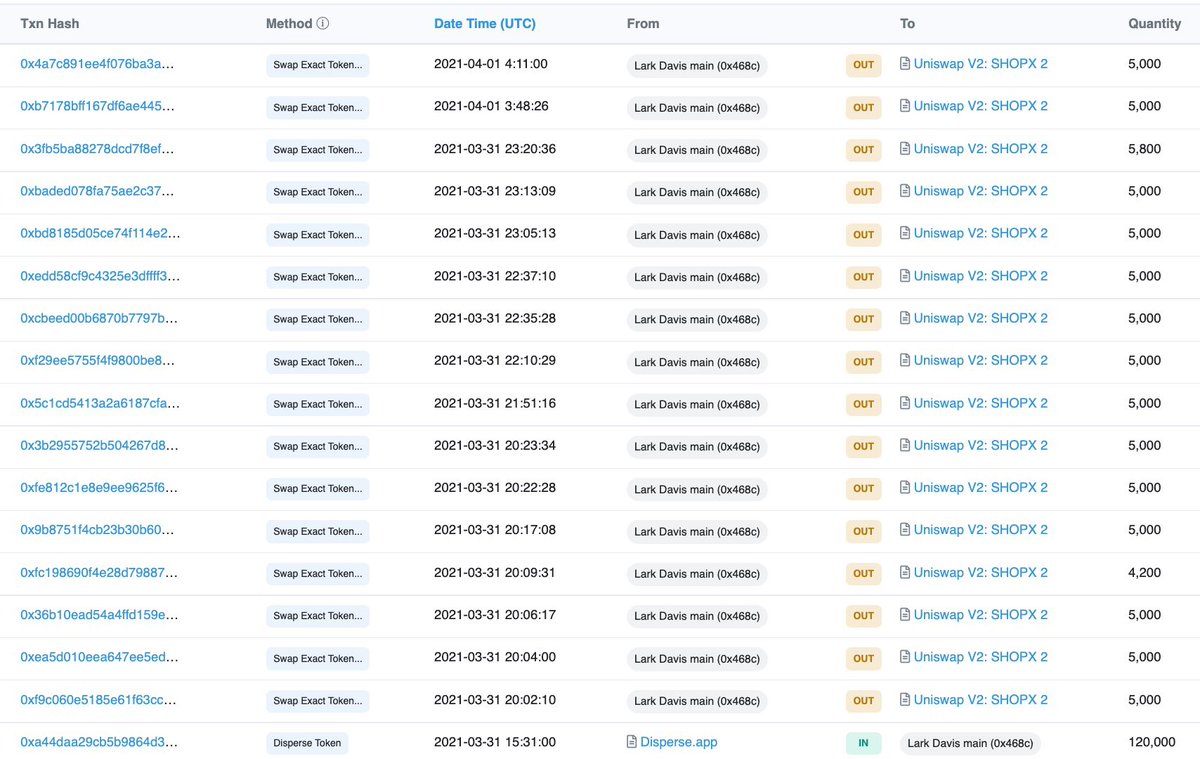Open transaction 0xedd58cf9c4325e3dffff3...
The height and width of the screenshot is (759, 1200).
[x=100, y=276]
